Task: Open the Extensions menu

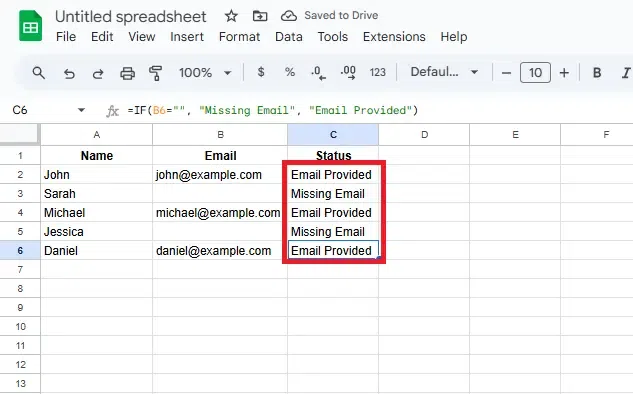Action: [x=394, y=37]
